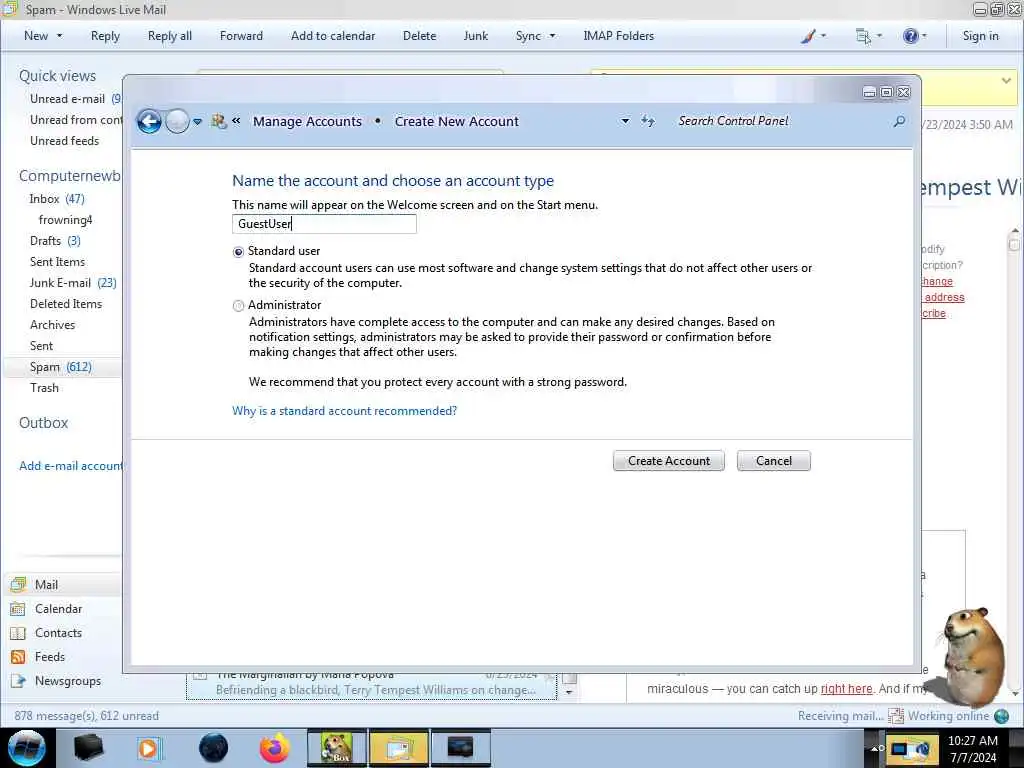Switch to Newsgroups view icon
Viewport: 1024px width, 768px height.
18,681
